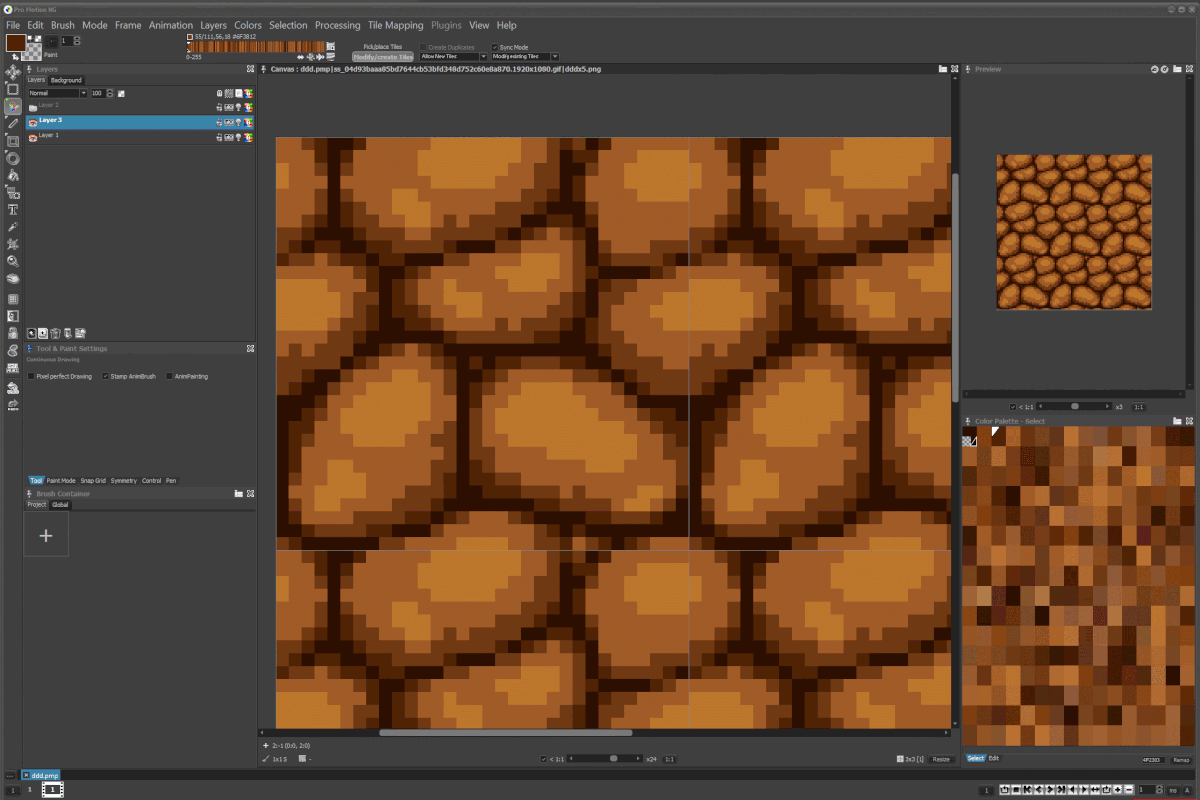Click the dark brown foreground color swatch
This screenshot has height=800, width=1200.
(15, 42)
